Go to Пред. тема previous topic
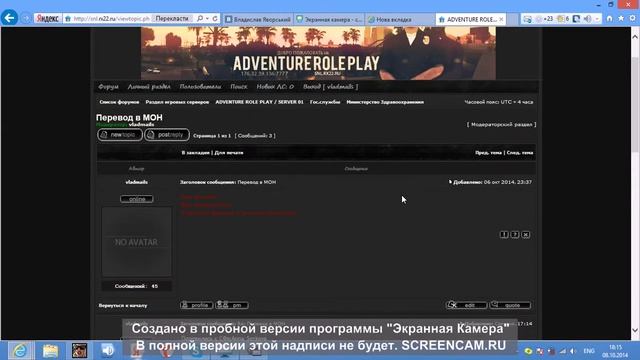Screen dimensions: 640x360 click(x=488, y=153)
